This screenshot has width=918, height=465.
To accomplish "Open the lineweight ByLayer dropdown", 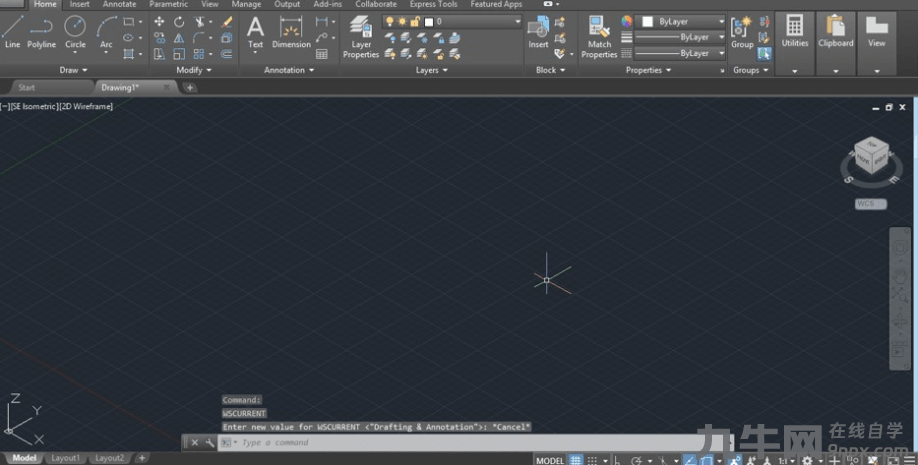I will (680, 37).
